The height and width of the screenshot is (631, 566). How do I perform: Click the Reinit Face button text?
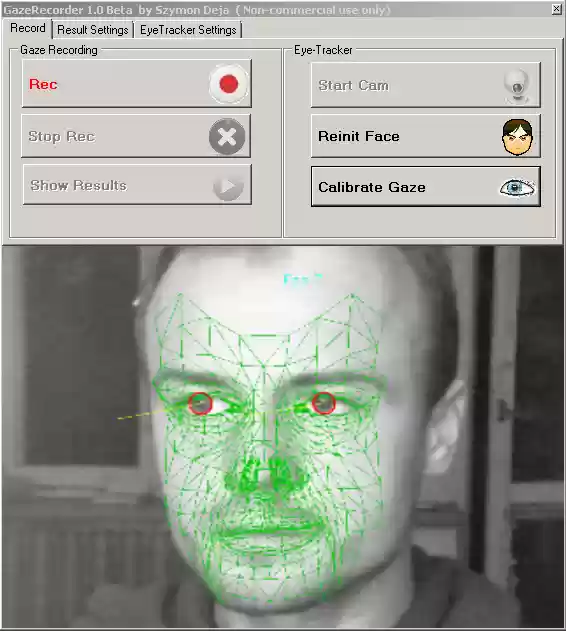359,136
